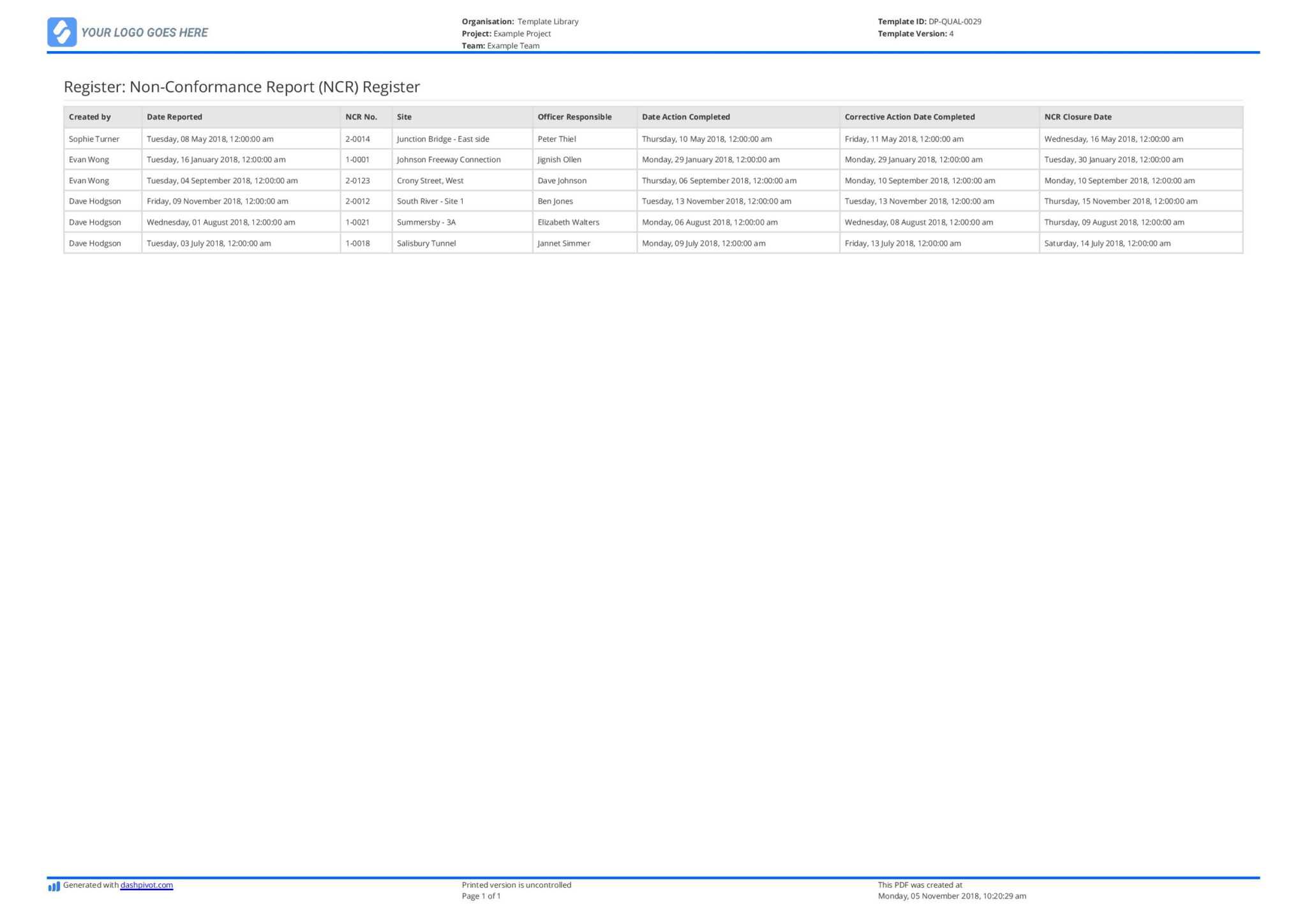Click the 'YOUR LOGO GOES HERE' placeholder
Screen dimensions: 1307x924
tap(147, 33)
